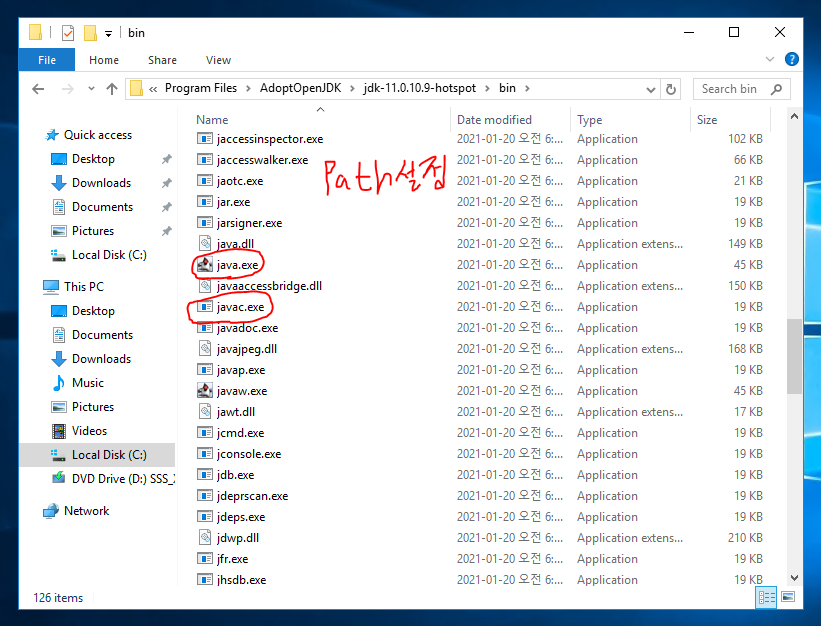Screen dimensions: 821x626
Task: Unpin Pictures from Quick access
Action: point(167,231)
